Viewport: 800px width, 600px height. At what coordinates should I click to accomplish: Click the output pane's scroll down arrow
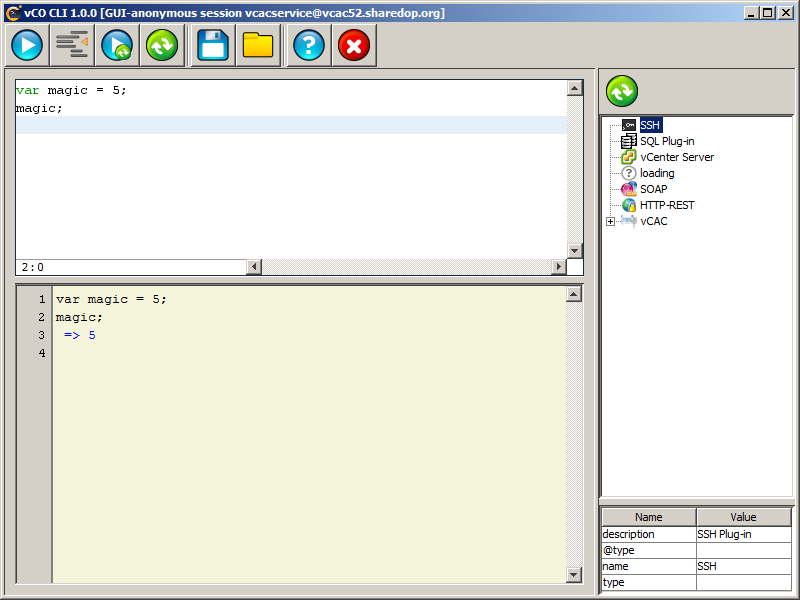(x=574, y=574)
